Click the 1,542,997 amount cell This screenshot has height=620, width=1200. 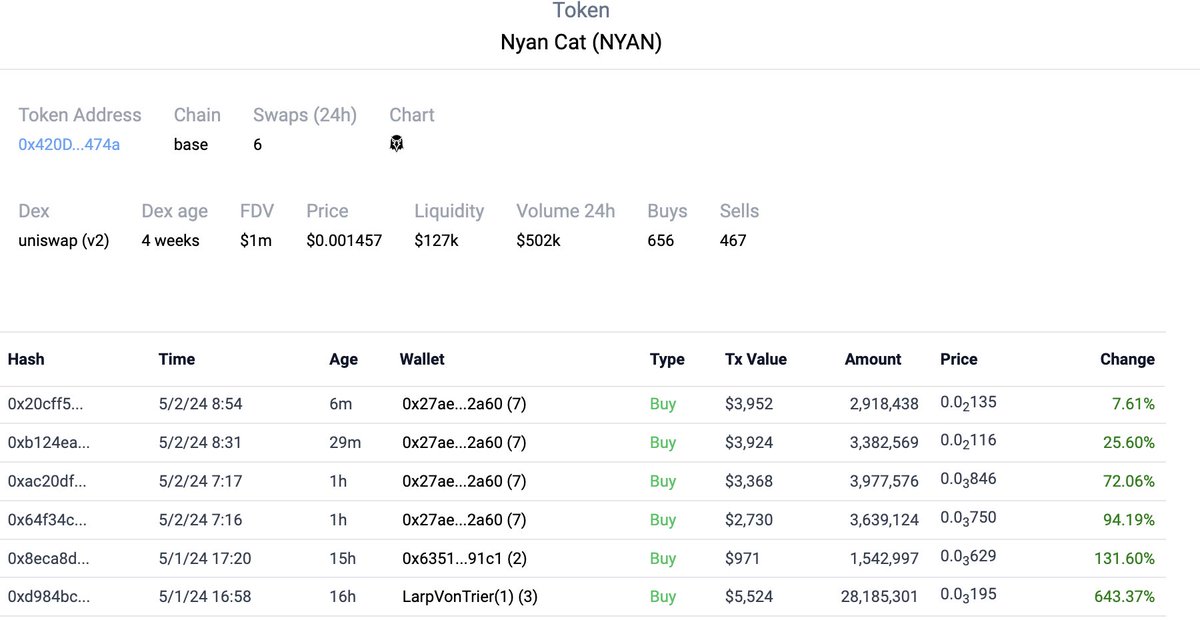click(x=884, y=559)
